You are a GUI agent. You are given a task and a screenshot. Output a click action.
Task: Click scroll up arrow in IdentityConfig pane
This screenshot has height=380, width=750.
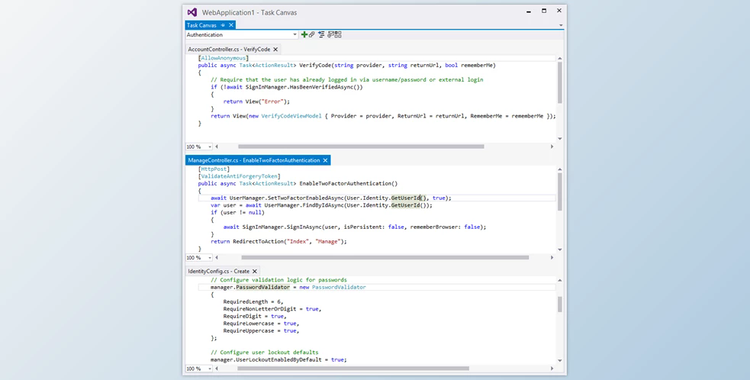(x=560, y=280)
